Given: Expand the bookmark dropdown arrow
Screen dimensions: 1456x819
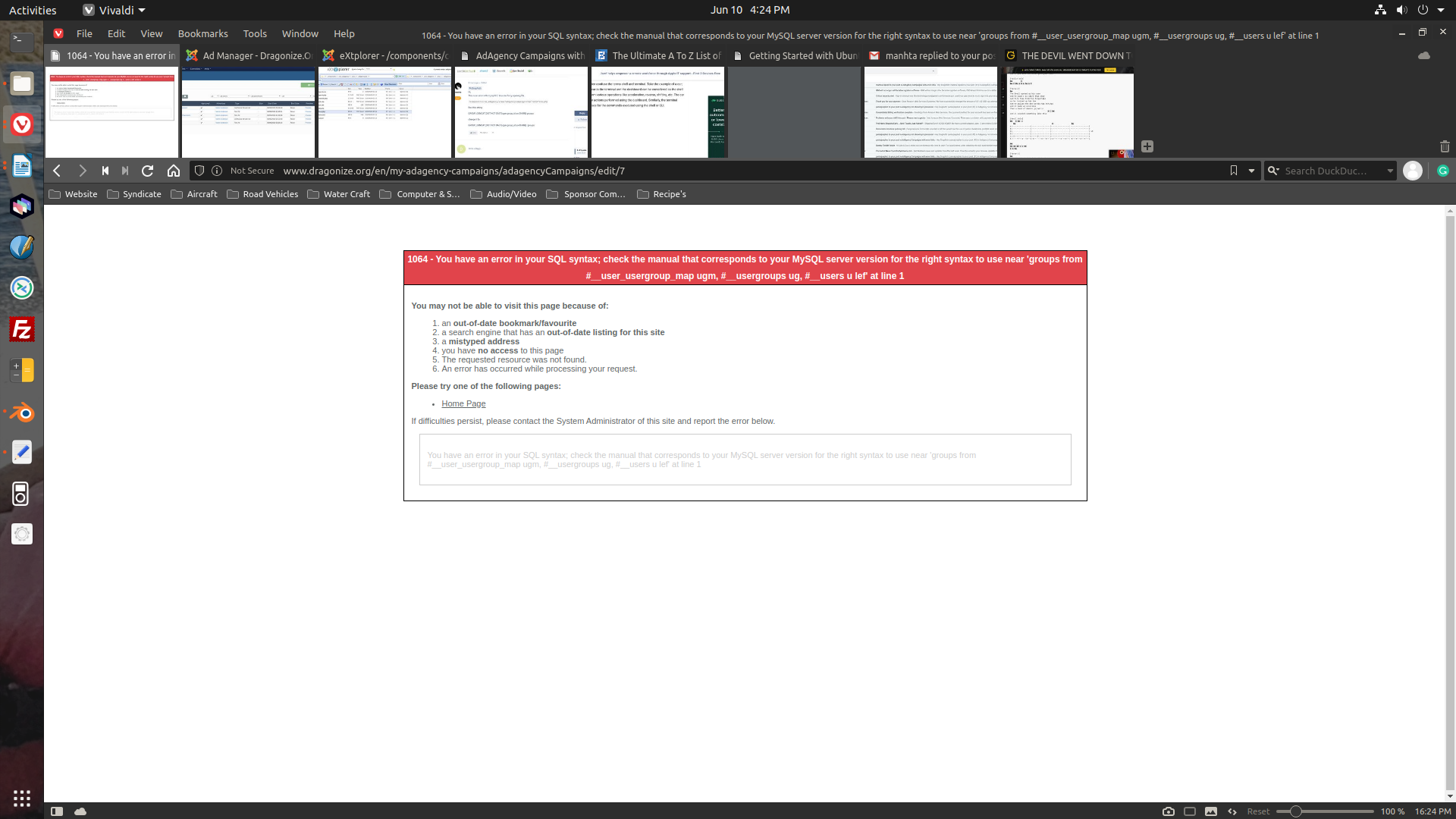Looking at the screenshot, I should (1251, 171).
